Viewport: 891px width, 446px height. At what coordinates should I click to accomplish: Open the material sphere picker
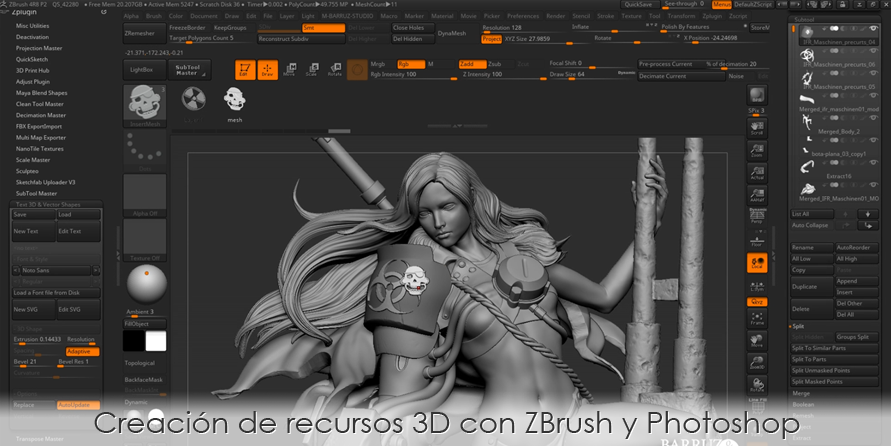coord(146,284)
